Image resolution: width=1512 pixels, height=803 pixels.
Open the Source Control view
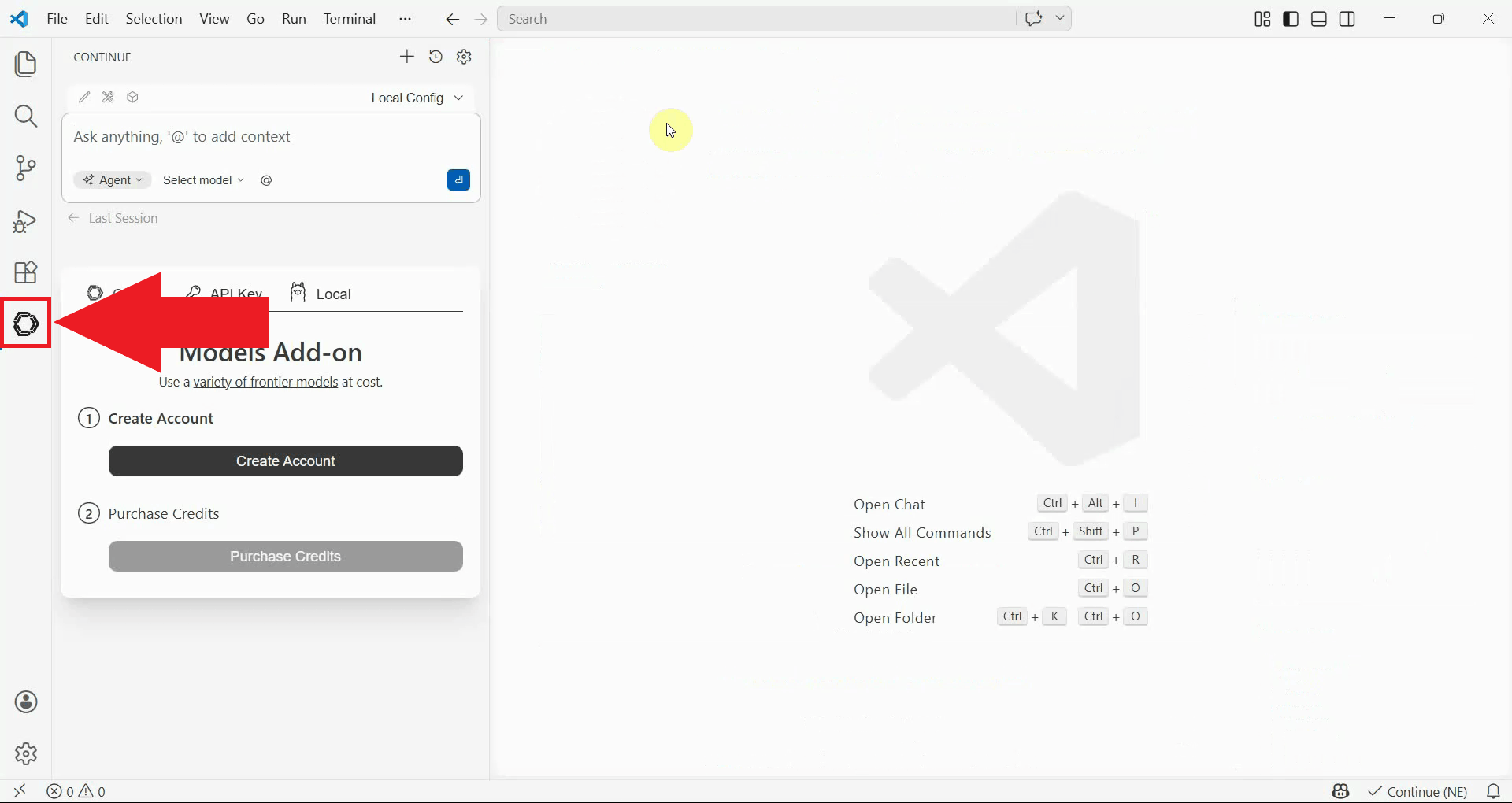25,168
